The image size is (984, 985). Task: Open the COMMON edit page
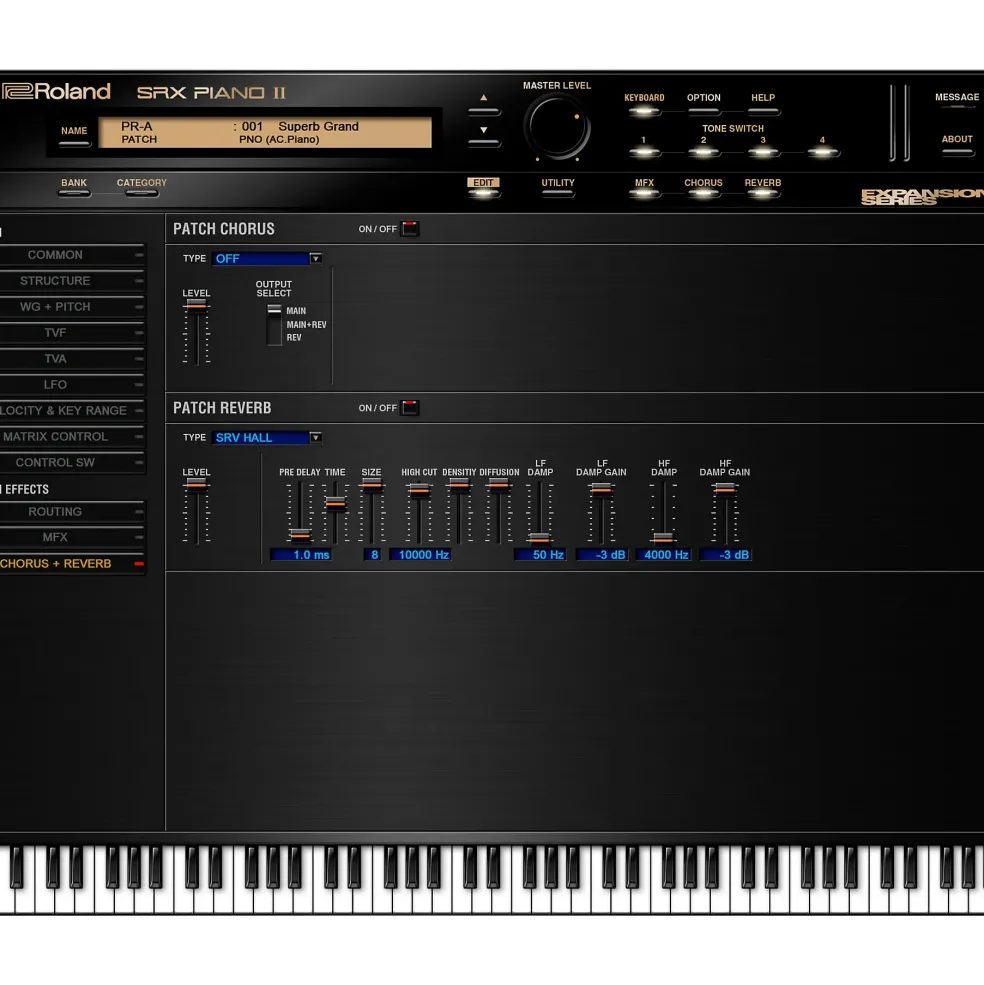coord(72,255)
